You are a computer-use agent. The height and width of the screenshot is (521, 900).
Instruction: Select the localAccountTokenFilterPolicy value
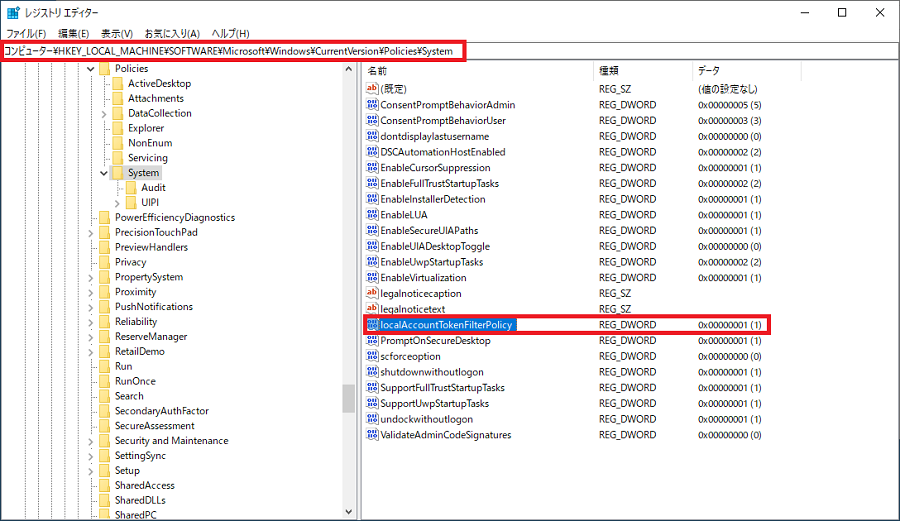[448, 325]
